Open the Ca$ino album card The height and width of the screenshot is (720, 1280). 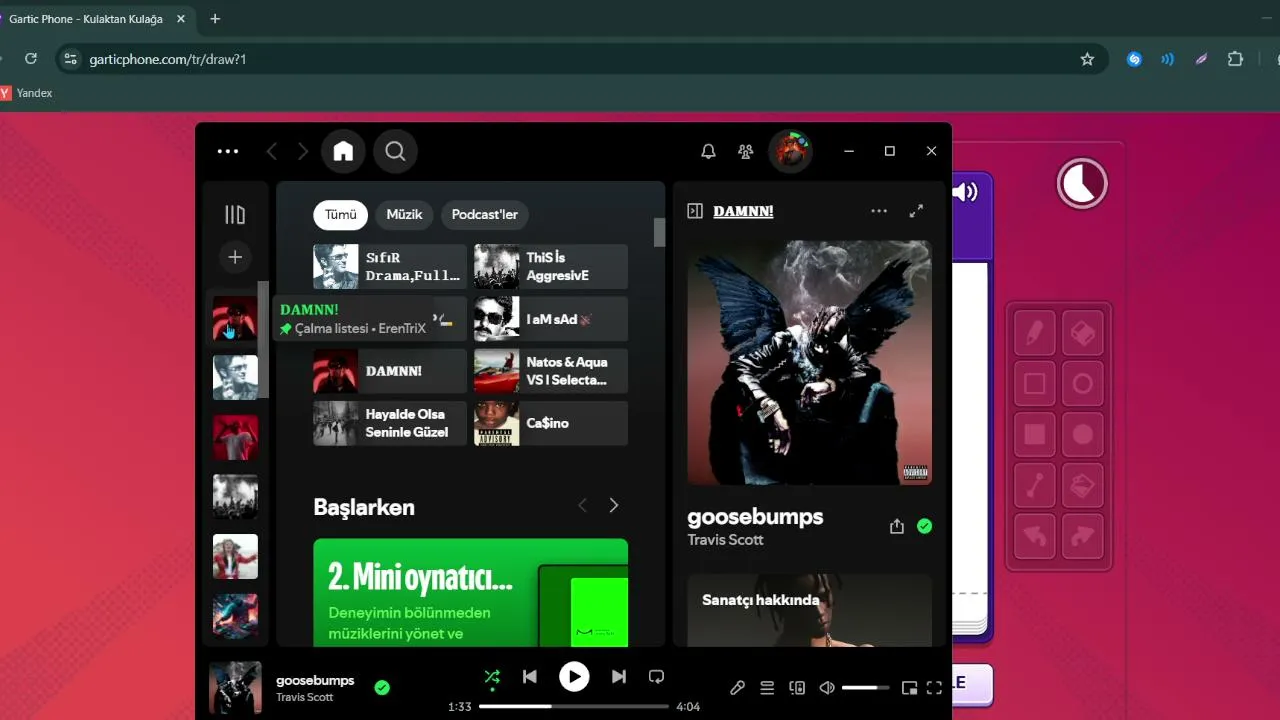coord(551,423)
